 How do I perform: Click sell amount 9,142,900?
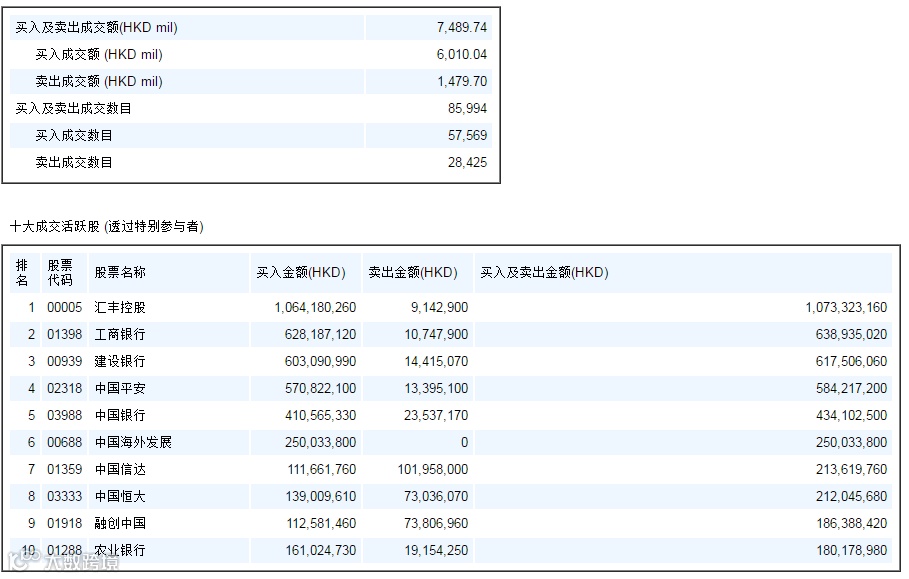click(x=439, y=308)
